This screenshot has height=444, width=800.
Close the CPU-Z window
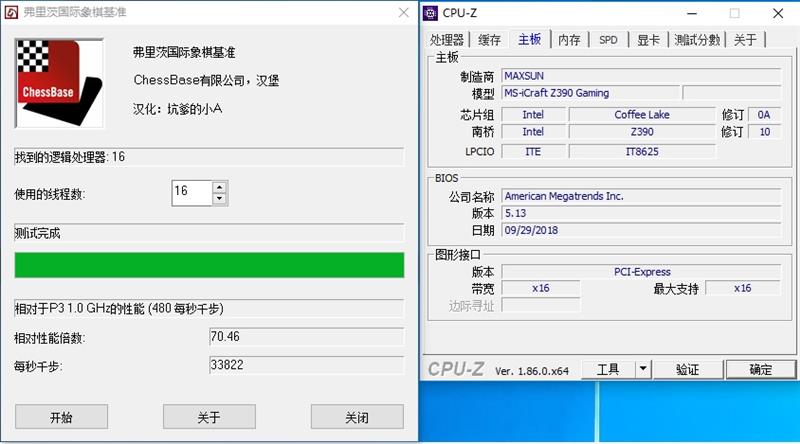[x=778, y=13]
